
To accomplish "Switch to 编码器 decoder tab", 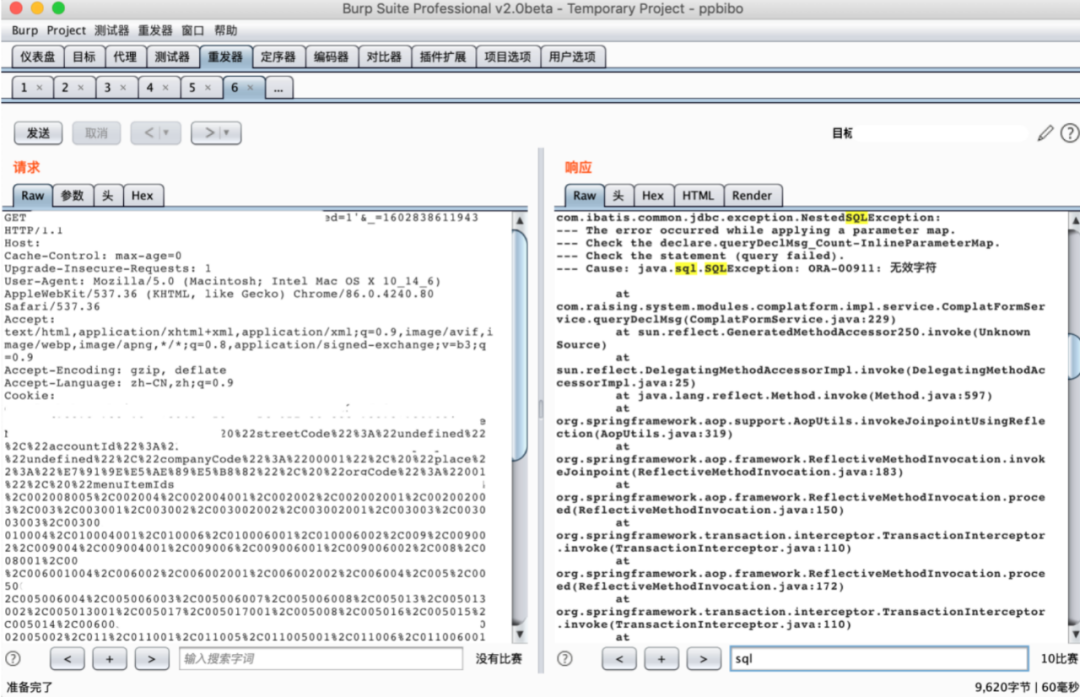I will click(331, 56).
